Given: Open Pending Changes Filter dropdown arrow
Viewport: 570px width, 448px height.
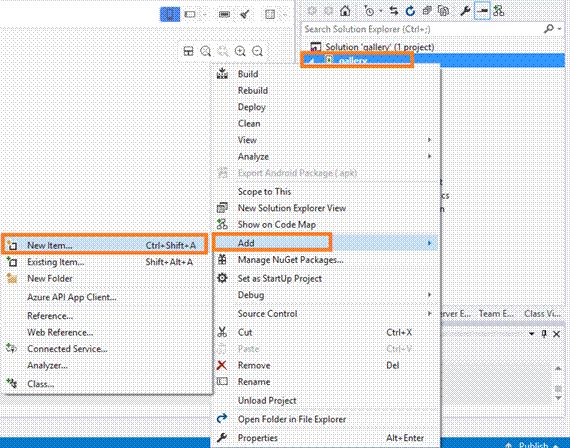Looking at the screenshot, I should click(381, 11).
